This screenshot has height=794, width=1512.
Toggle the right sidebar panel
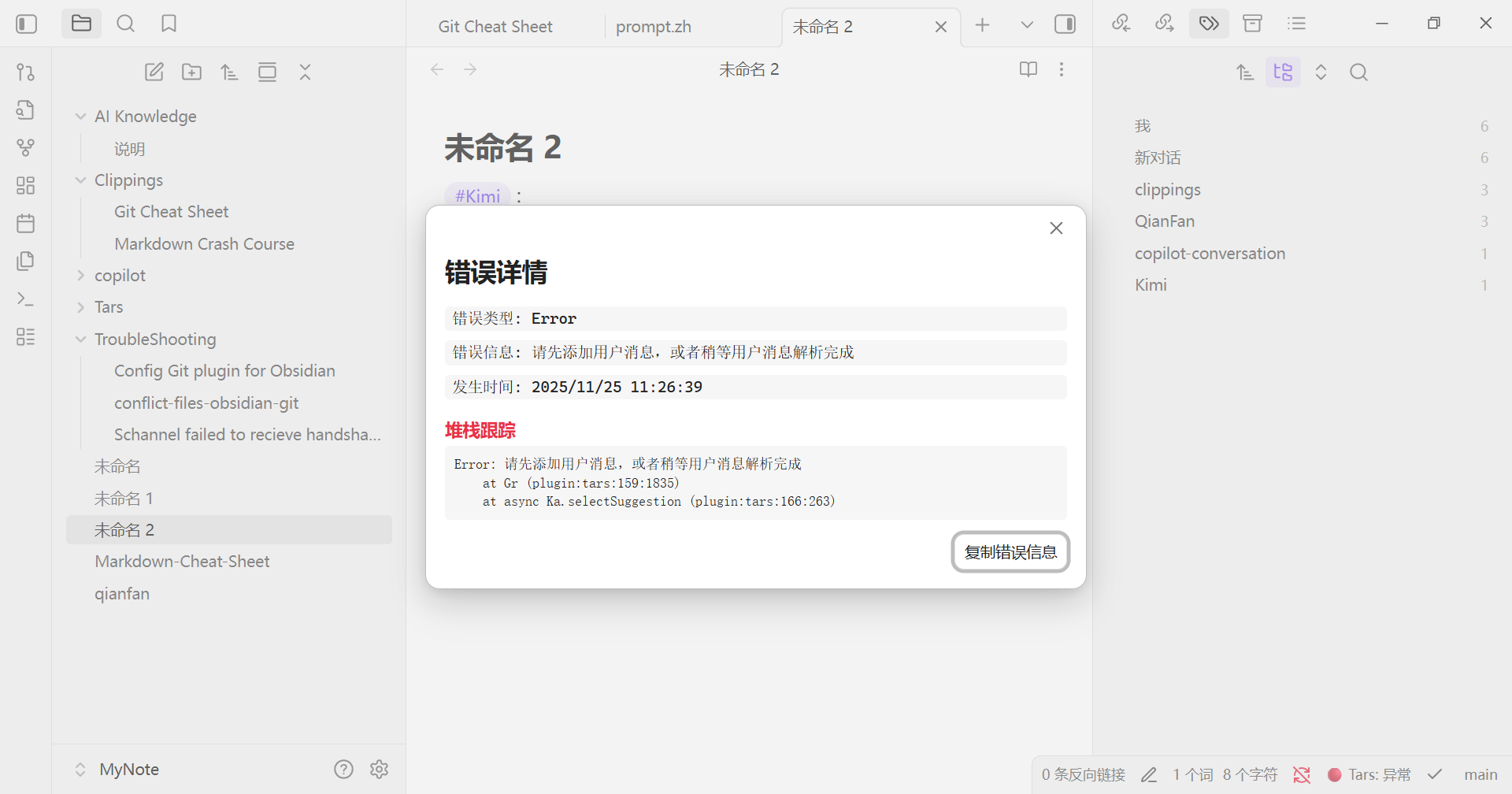(x=1065, y=24)
